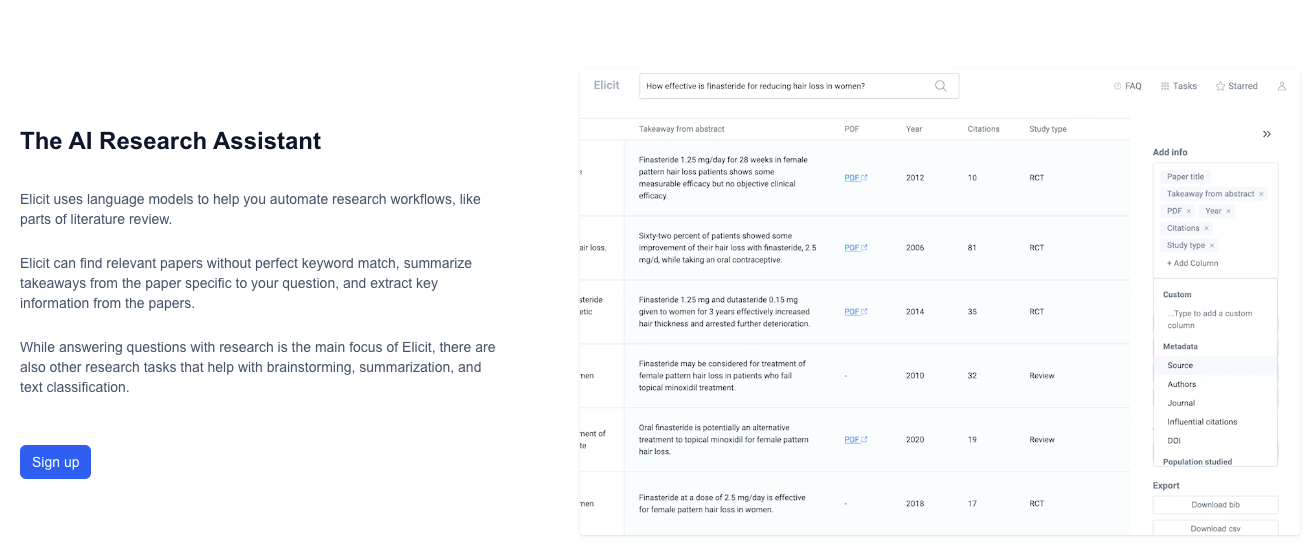Viewport: 1310px width, 550px height.
Task: Remove the PDF column tag
Action: coord(1189,211)
